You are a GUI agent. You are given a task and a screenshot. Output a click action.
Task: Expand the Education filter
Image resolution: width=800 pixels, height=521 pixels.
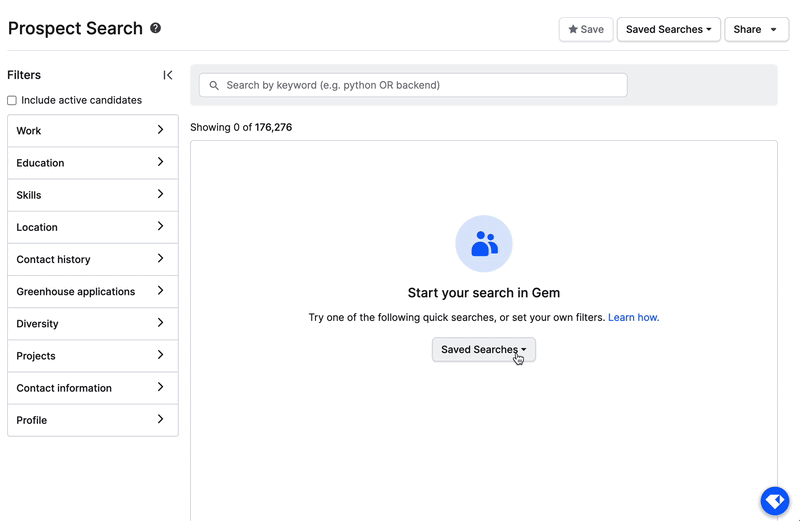pyautogui.click(x=92, y=163)
